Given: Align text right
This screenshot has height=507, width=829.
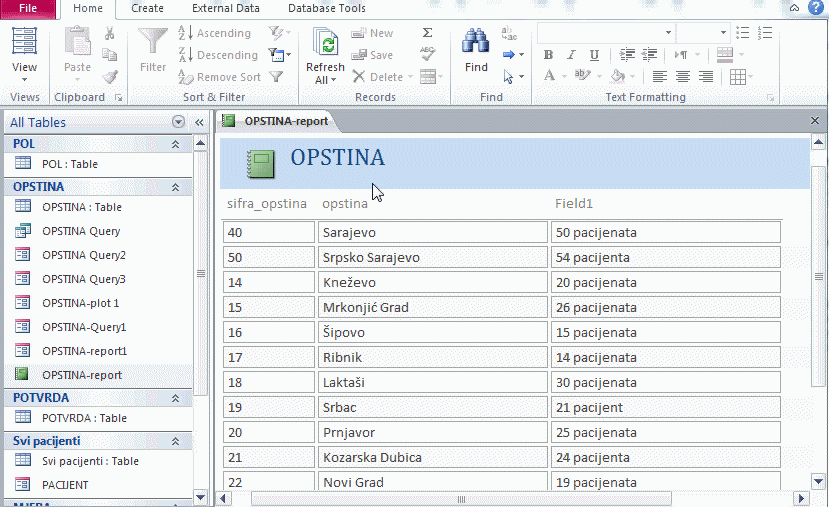Looking at the screenshot, I should point(706,77).
